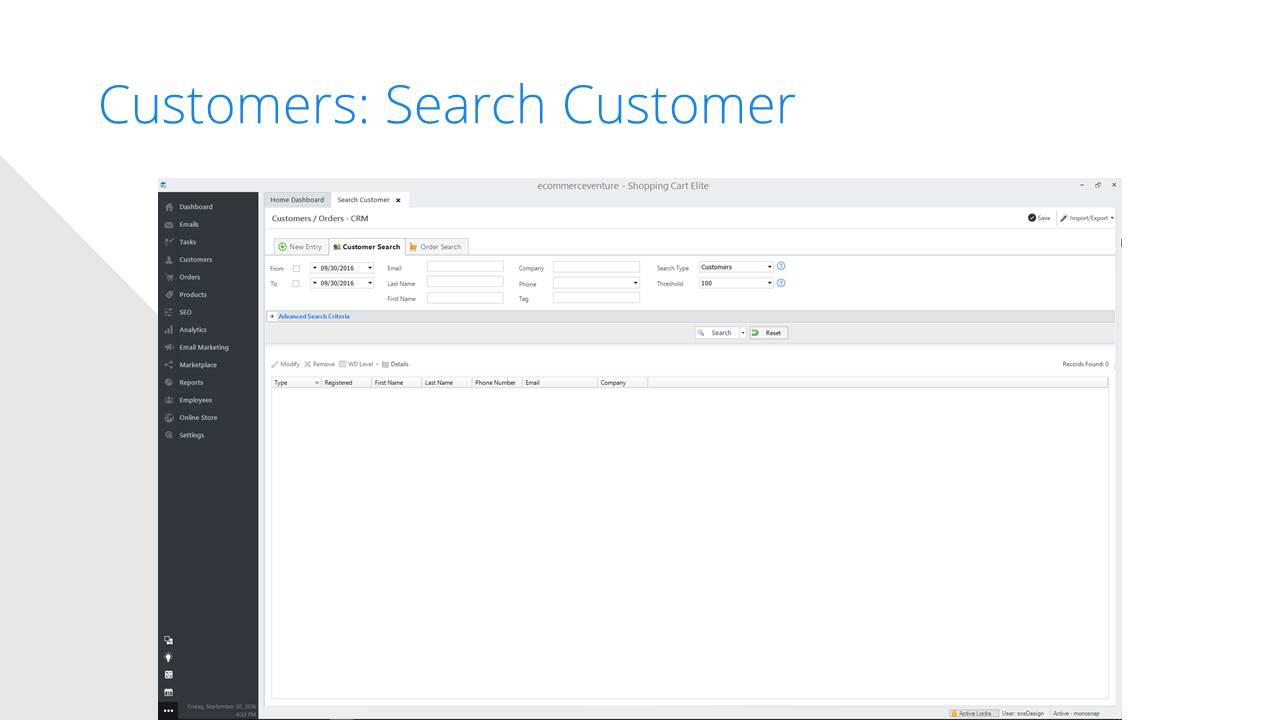Open the To date picker dropdown

point(369,283)
